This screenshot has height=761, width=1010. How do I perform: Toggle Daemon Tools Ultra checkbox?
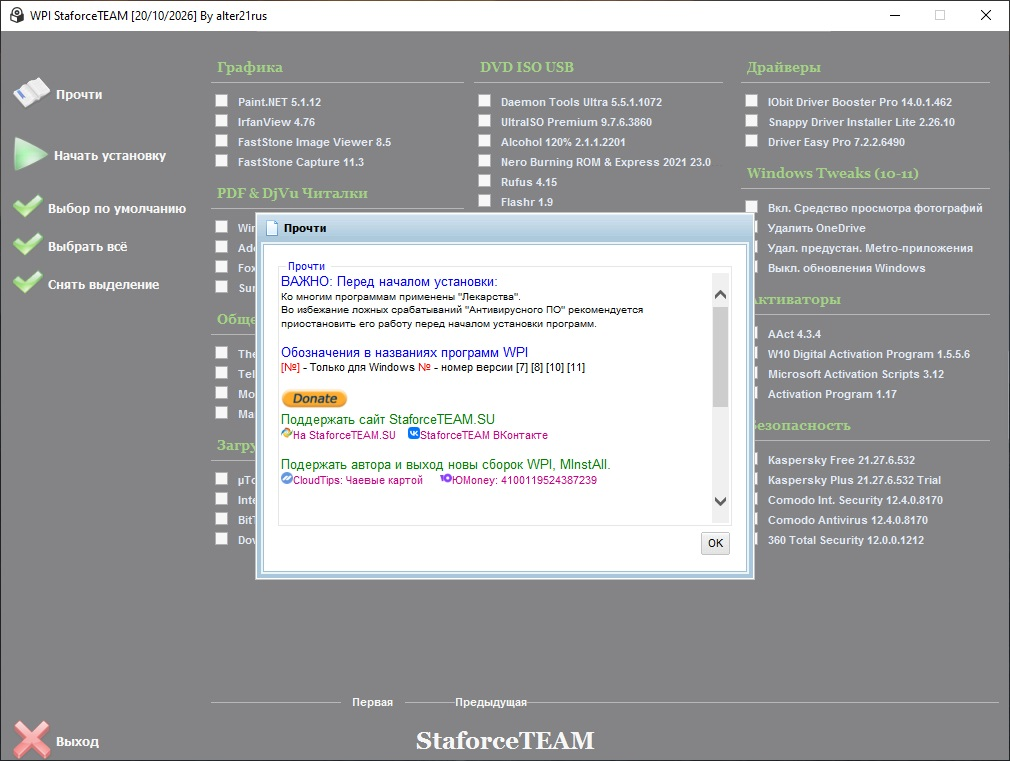484,101
